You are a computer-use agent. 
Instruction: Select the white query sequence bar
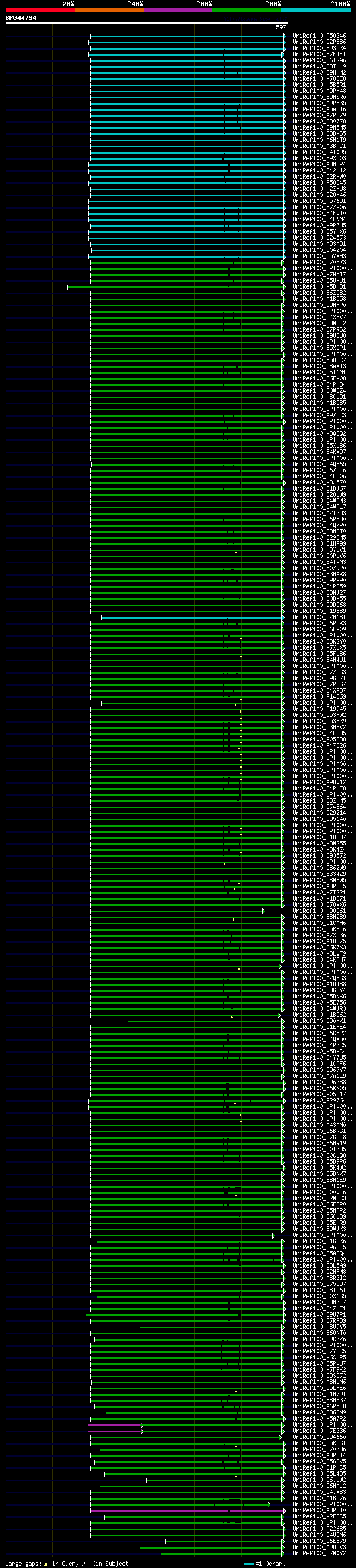(x=147, y=22)
